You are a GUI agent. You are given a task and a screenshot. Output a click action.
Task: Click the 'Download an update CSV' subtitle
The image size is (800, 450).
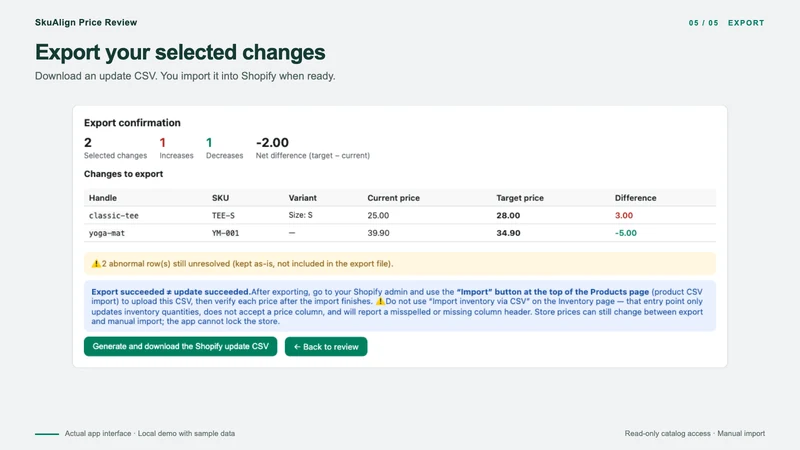[x=185, y=76]
